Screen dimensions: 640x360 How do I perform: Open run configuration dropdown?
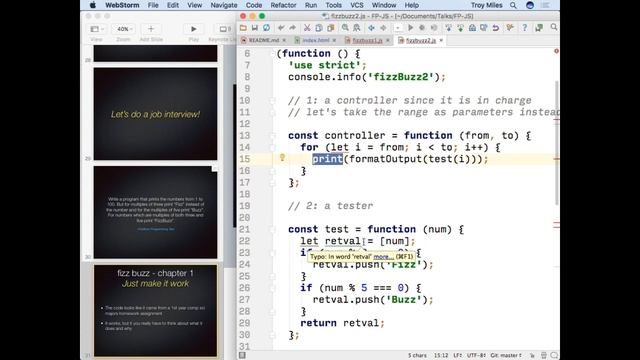(398, 28)
